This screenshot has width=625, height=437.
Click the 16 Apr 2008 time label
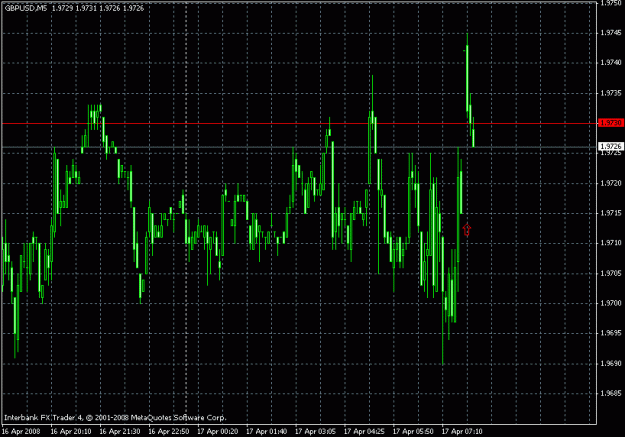tap(21, 431)
